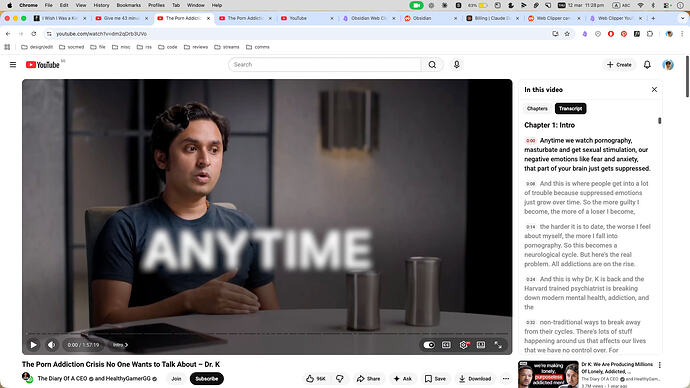The height and width of the screenshot is (388, 690).
Task: Click the Ask button below the video
Action: pos(403,379)
